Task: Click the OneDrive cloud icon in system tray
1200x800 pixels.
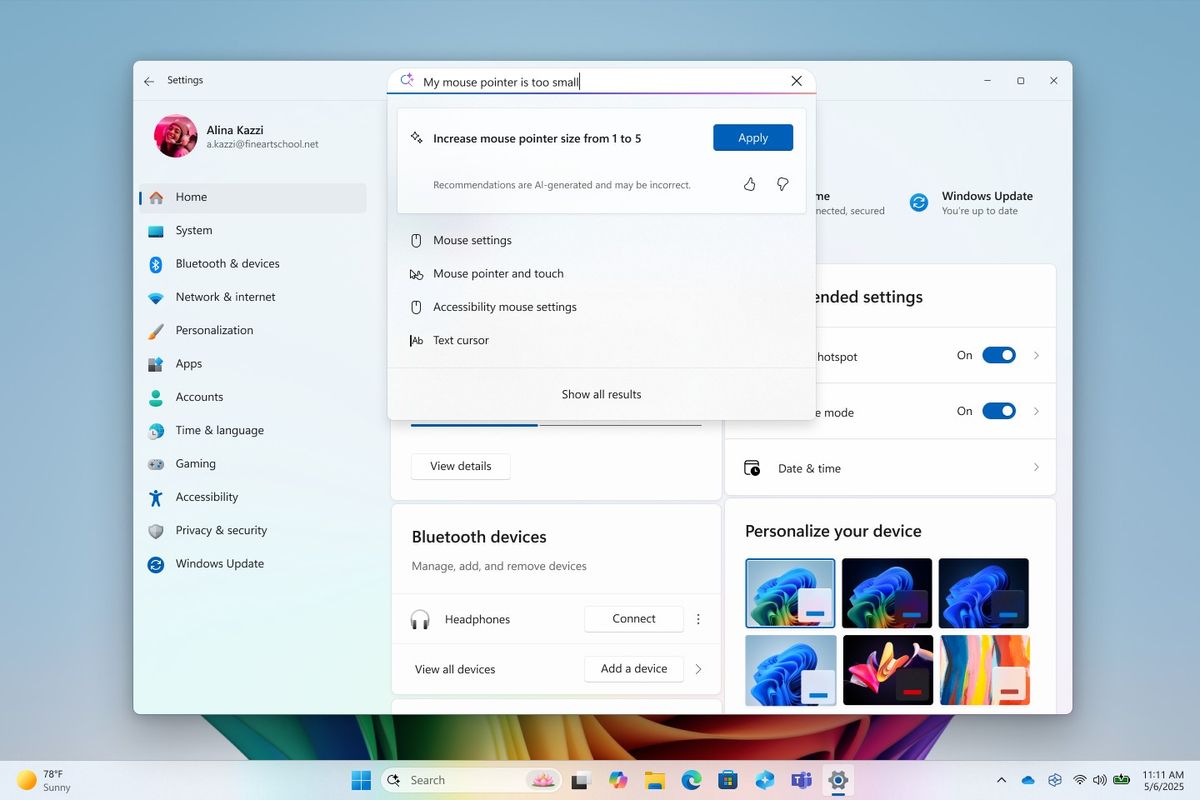Action: (1026, 779)
